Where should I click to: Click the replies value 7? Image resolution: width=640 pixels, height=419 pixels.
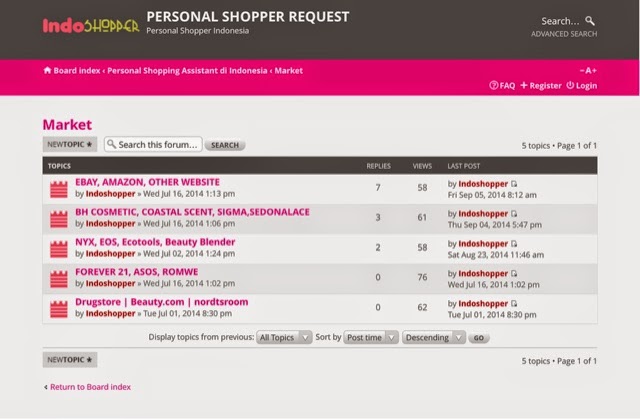pos(378,188)
